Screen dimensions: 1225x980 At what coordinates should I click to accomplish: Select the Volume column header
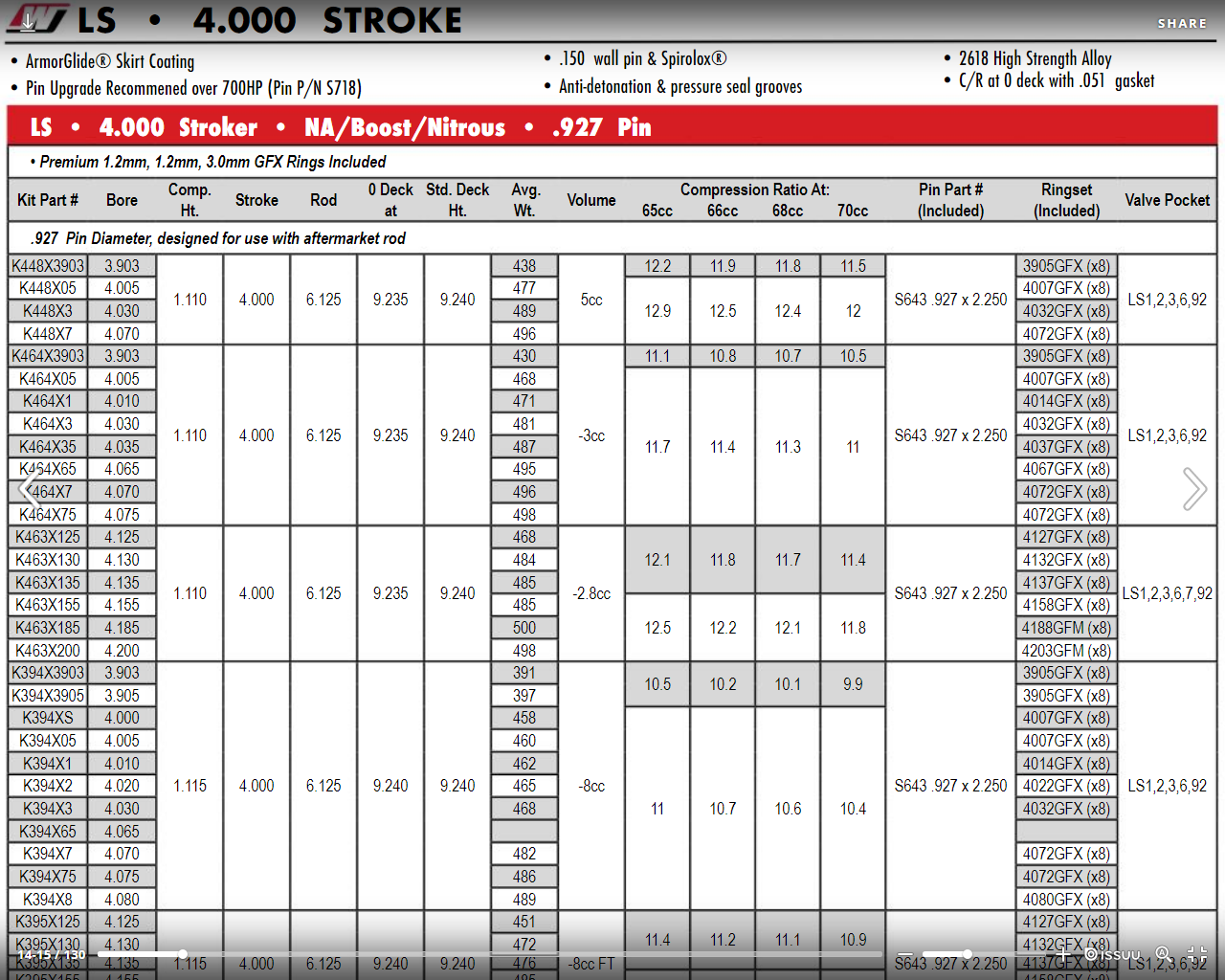point(591,200)
